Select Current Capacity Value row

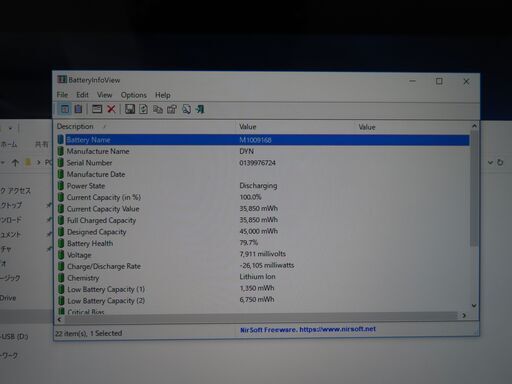[x=263, y=209]
